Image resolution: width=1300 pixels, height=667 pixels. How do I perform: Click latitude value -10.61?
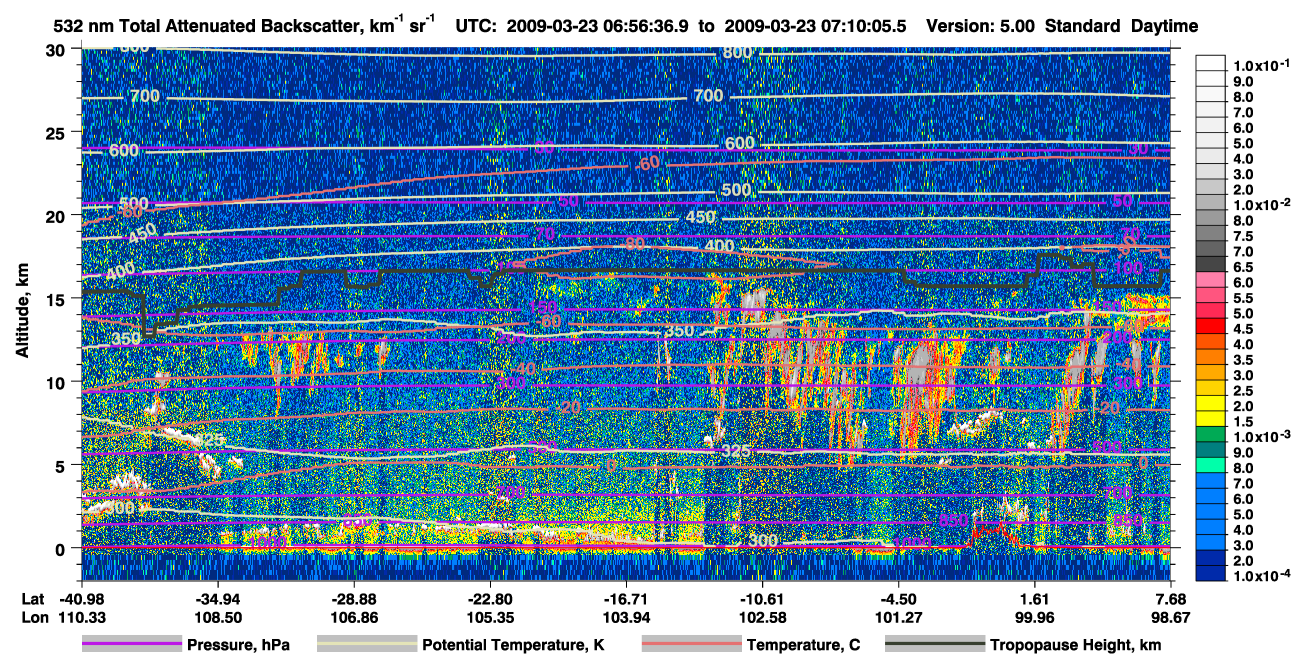[763, 598]
